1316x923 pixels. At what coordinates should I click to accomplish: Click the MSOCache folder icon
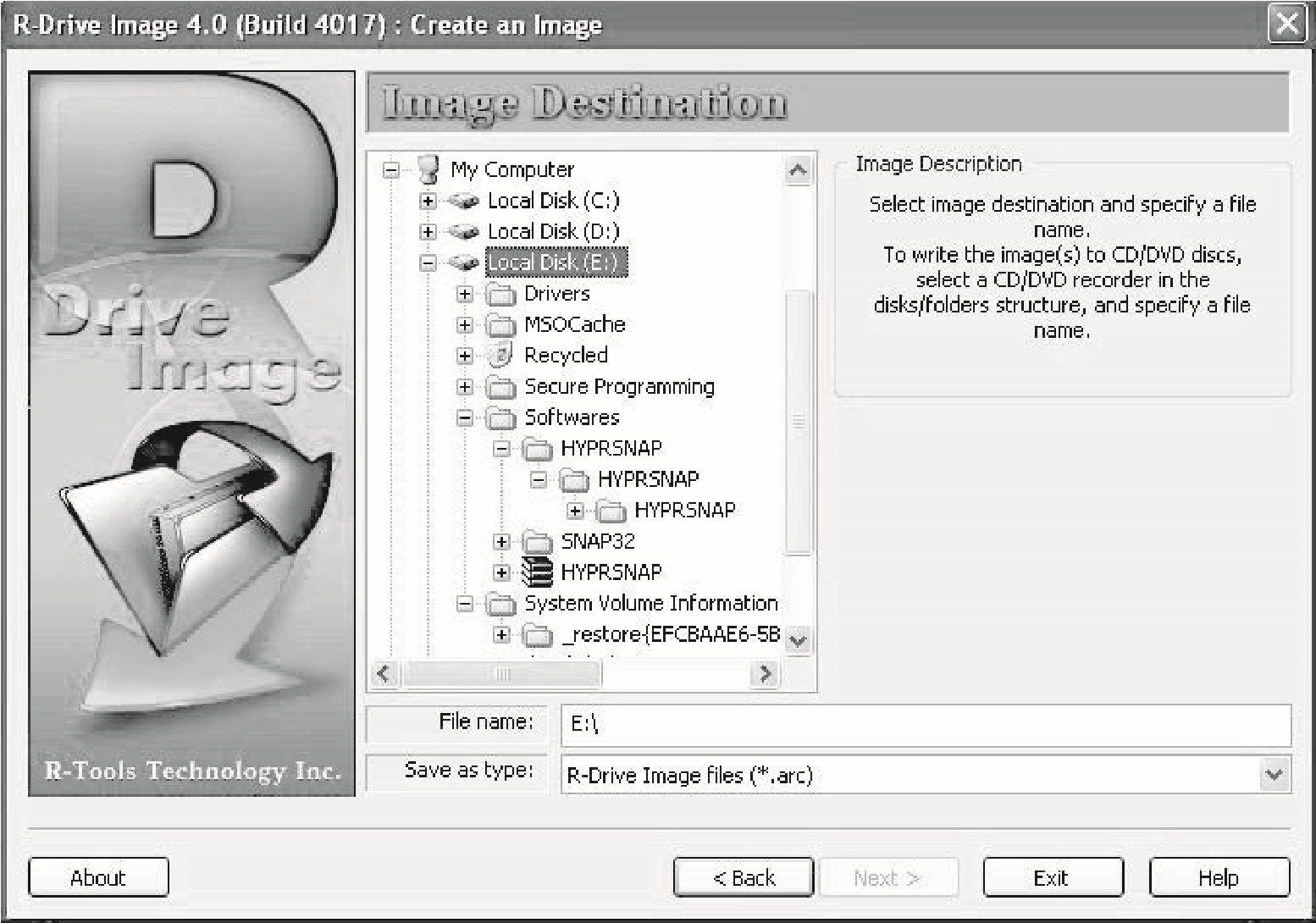[500, 325]
